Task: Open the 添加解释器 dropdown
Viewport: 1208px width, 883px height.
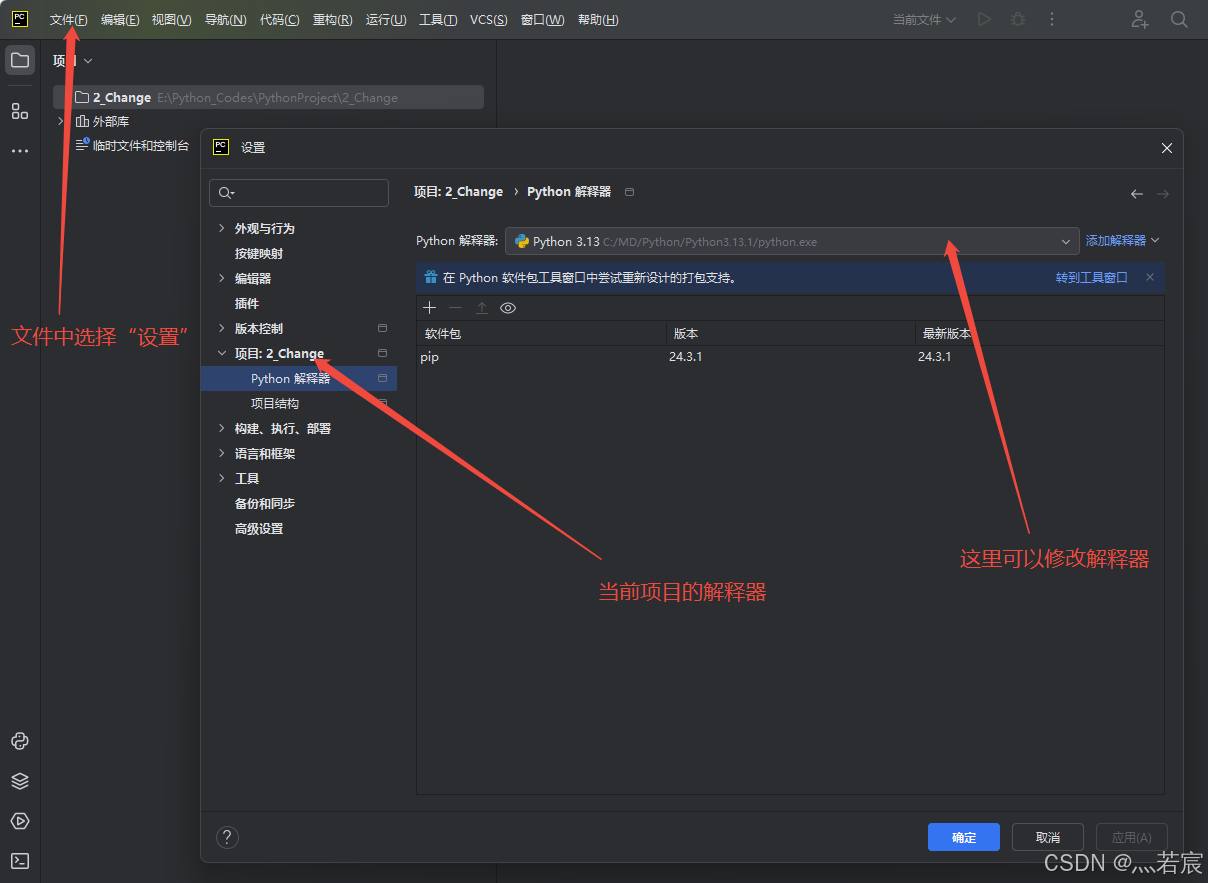Action: pos(1122,240)
